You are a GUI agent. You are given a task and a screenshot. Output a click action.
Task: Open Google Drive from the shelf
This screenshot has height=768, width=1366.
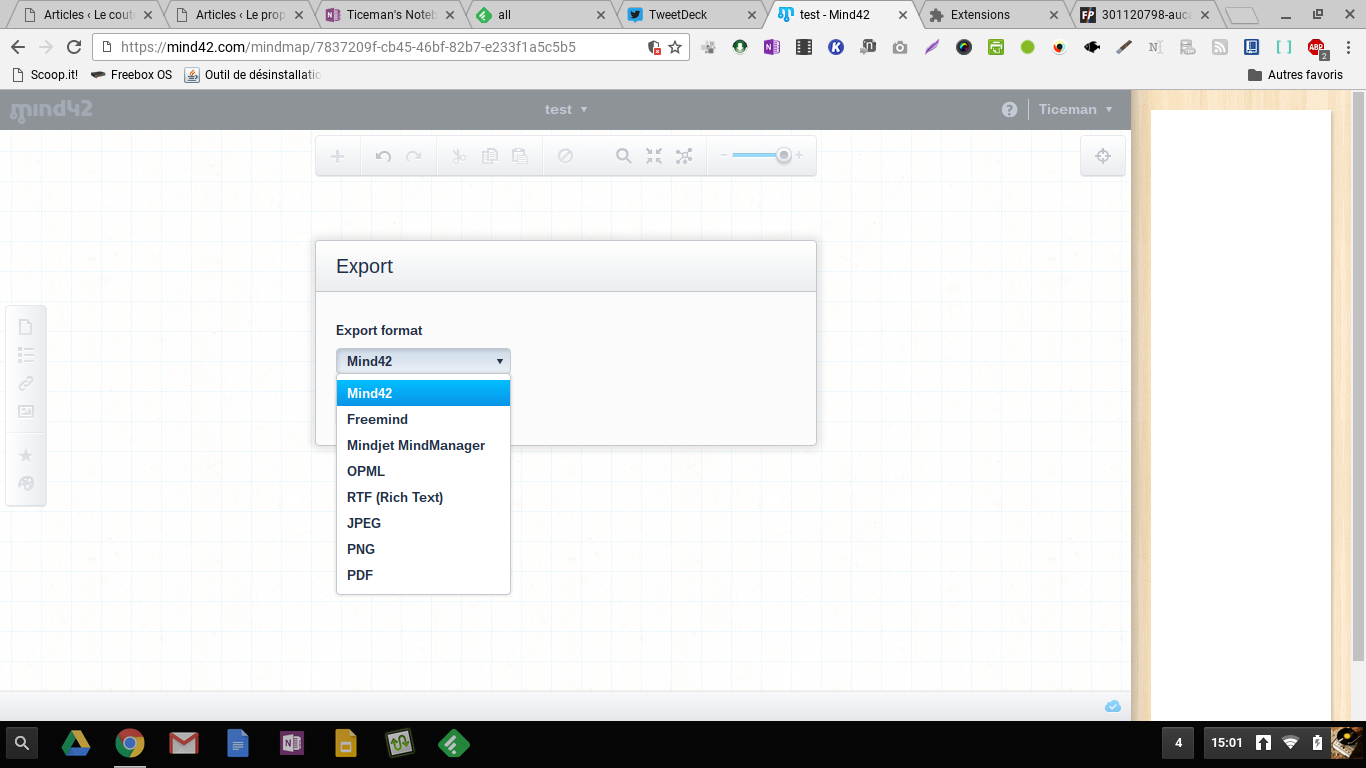pos(76,743)
